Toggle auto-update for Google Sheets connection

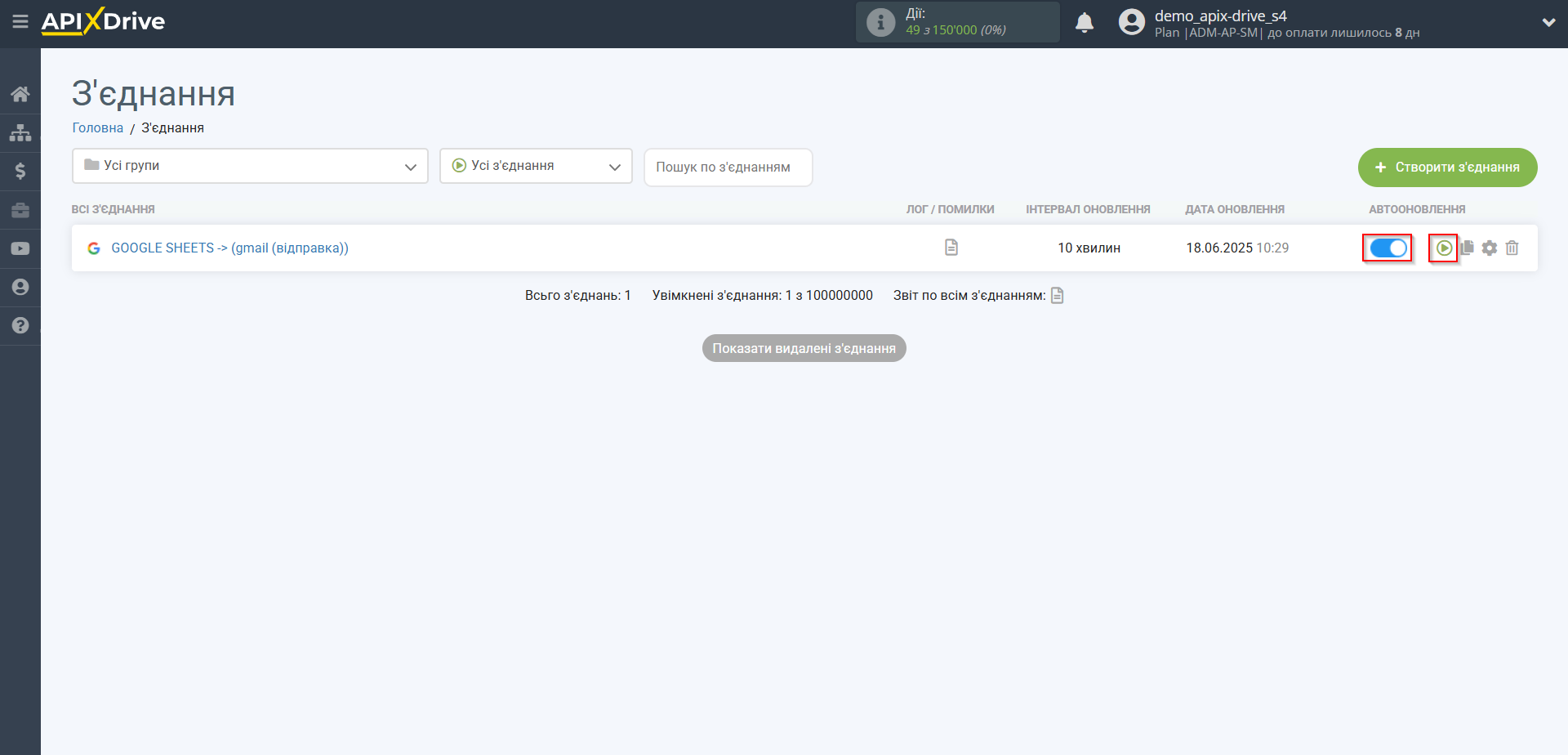coord(1388,248)
